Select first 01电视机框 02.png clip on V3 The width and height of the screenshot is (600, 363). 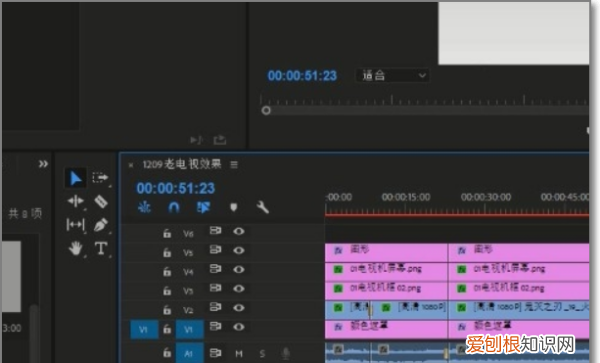(x=386, y=291)
